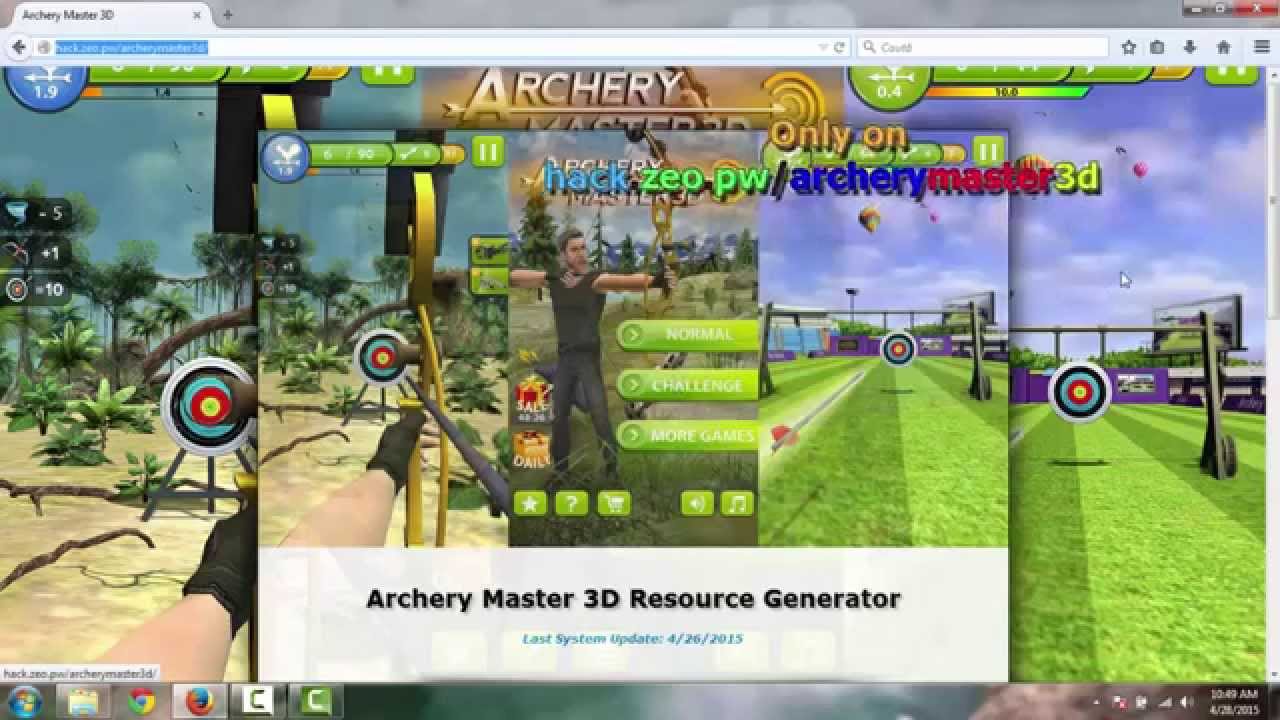Click the NORMAL mode button in game image
Screen dimensions: 1280x720
click(688, 334)
